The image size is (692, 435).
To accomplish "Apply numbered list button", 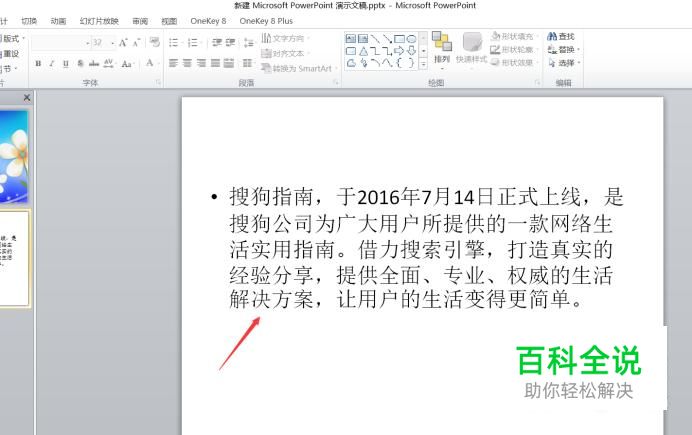I will tap(194, 42).
